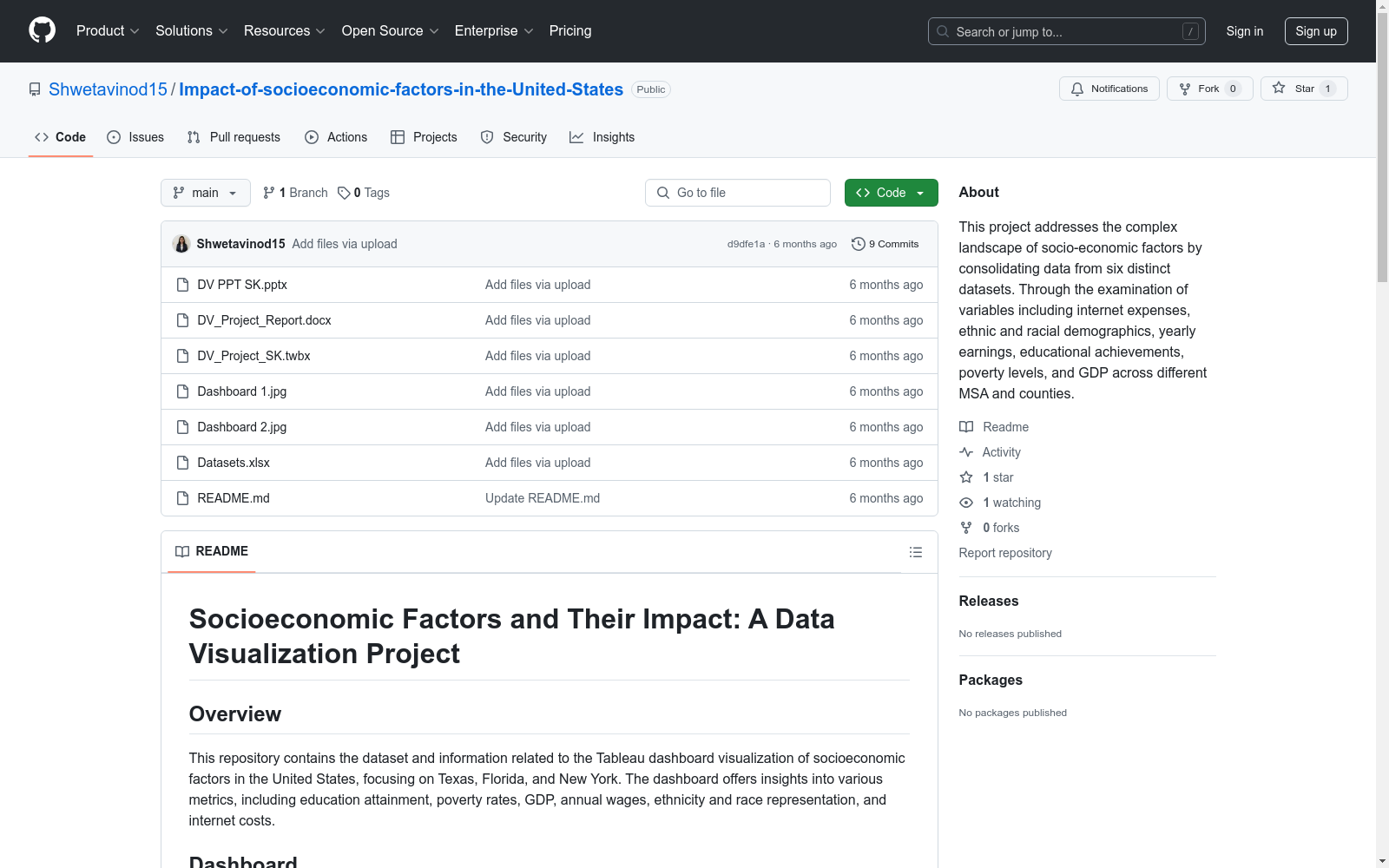Click the file icon for Dashboard 1.jpg
The width and height of the screenshot is (1389, 868).
pos(182,391)
